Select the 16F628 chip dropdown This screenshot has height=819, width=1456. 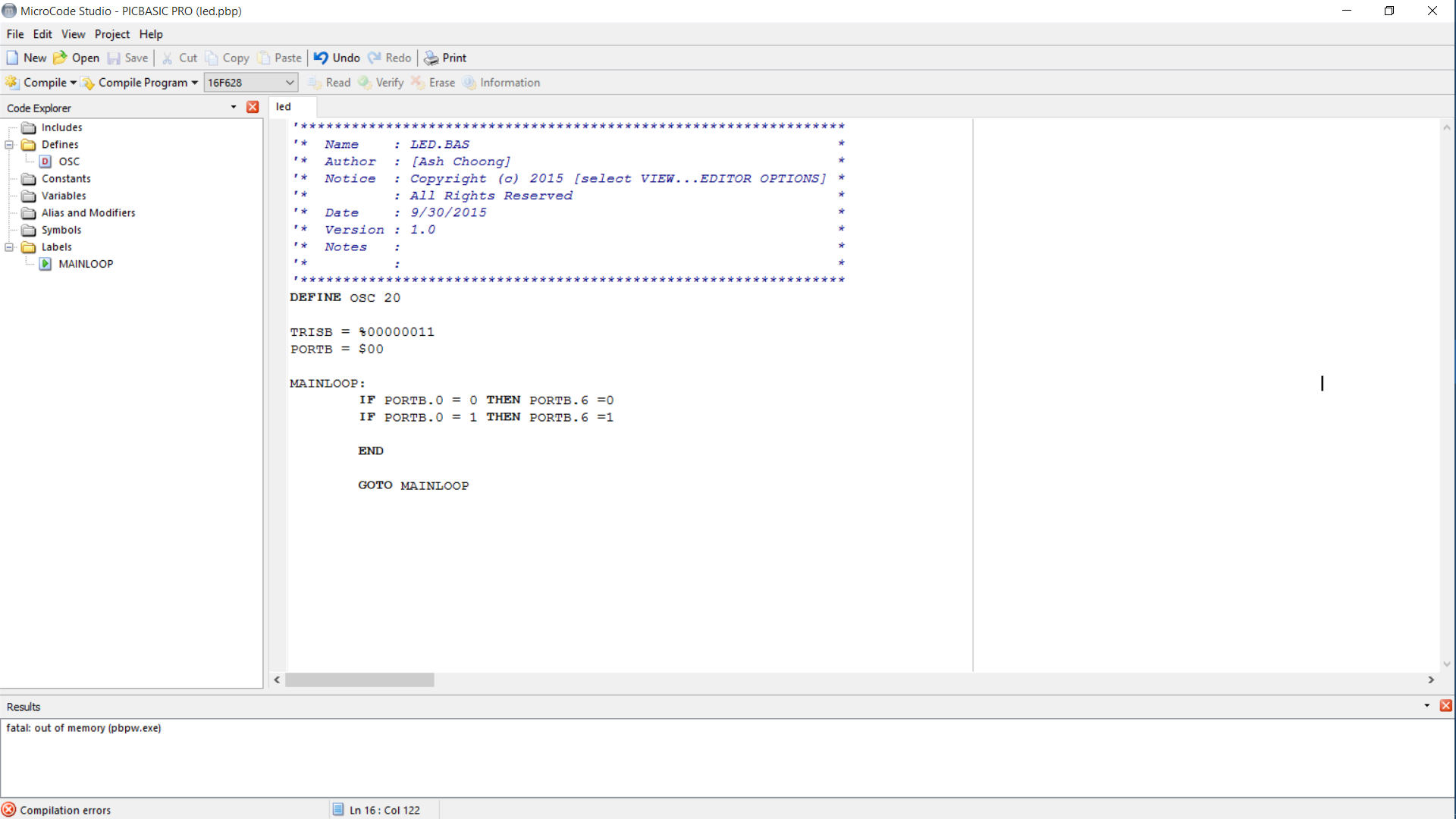(250, 82)
